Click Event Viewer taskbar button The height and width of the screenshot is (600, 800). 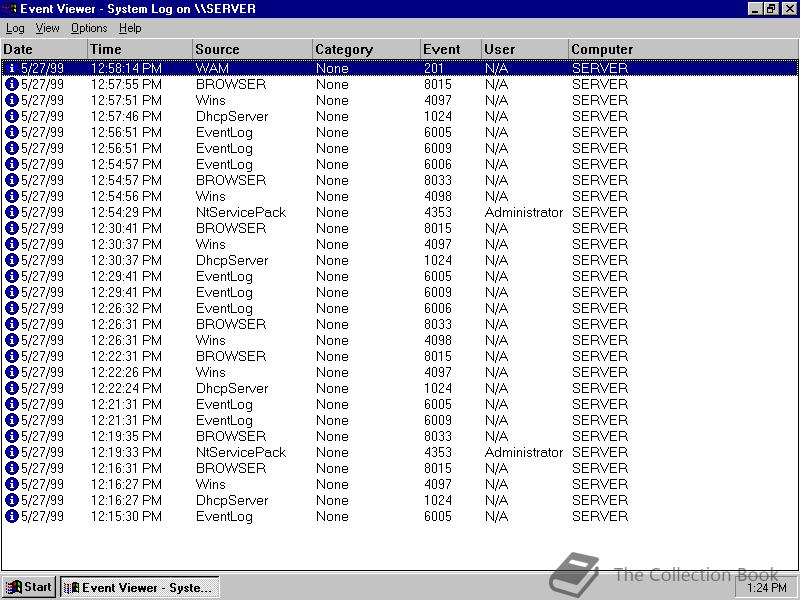click(140, 587)
